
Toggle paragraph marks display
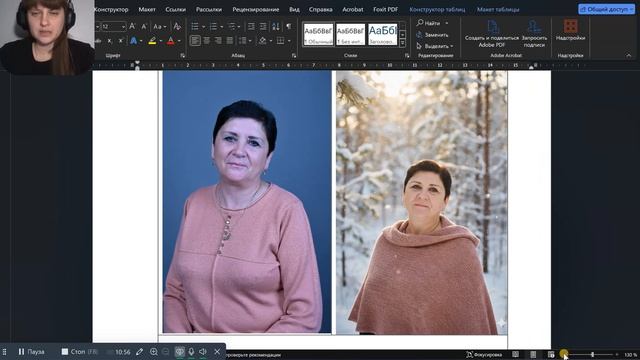[289, 27]
